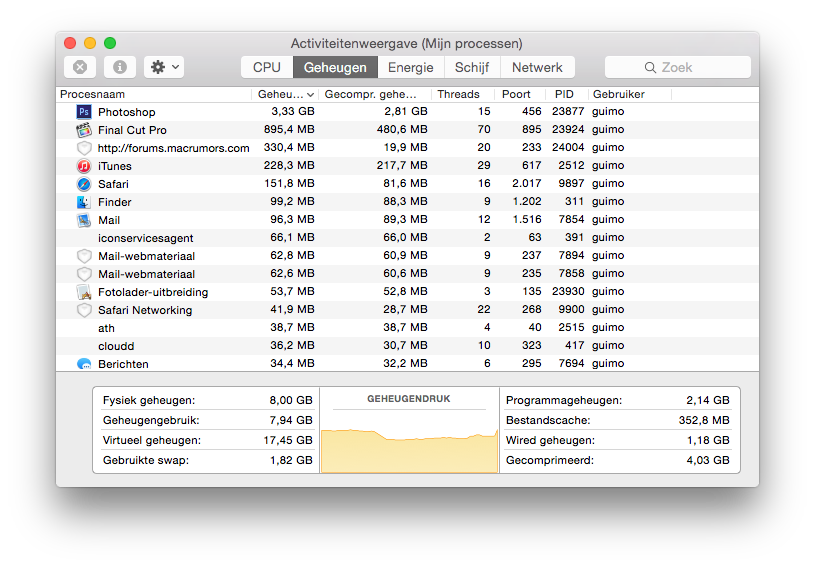Viewport: 815px width, 567px height.
Task: Click shield icon of Mail-webmateriaal PID 7894
Action: 84,256
